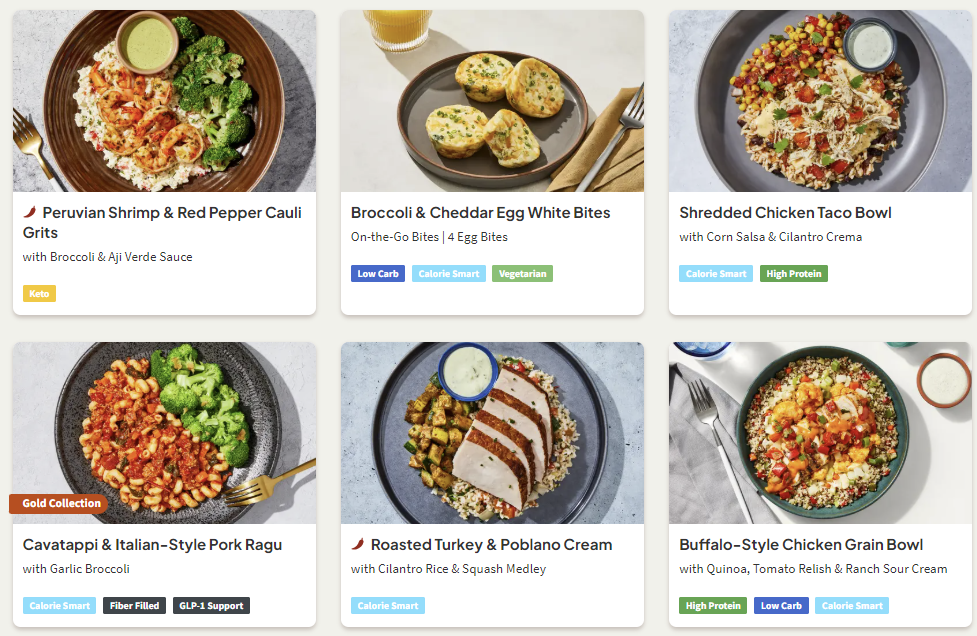This screenshot has height=636, width=977.
Task: Select the Fiber Filled tag
Action: pyautogui.click(x=134, y=606)
